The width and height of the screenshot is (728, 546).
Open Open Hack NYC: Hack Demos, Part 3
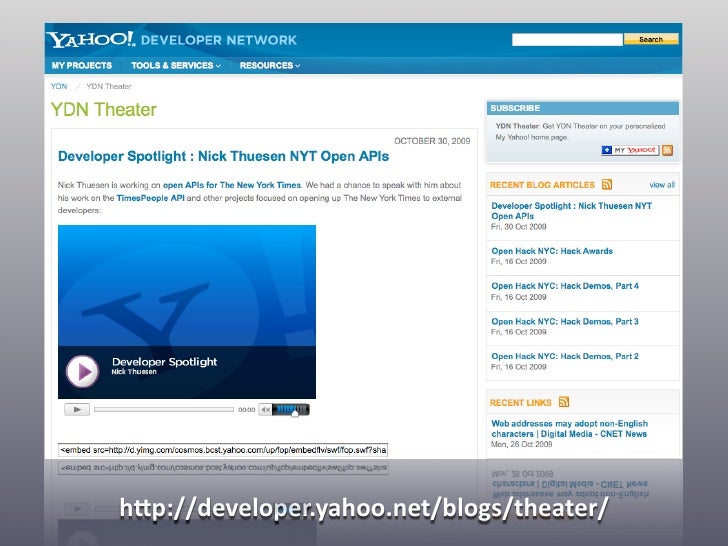[x=565, y=321]
